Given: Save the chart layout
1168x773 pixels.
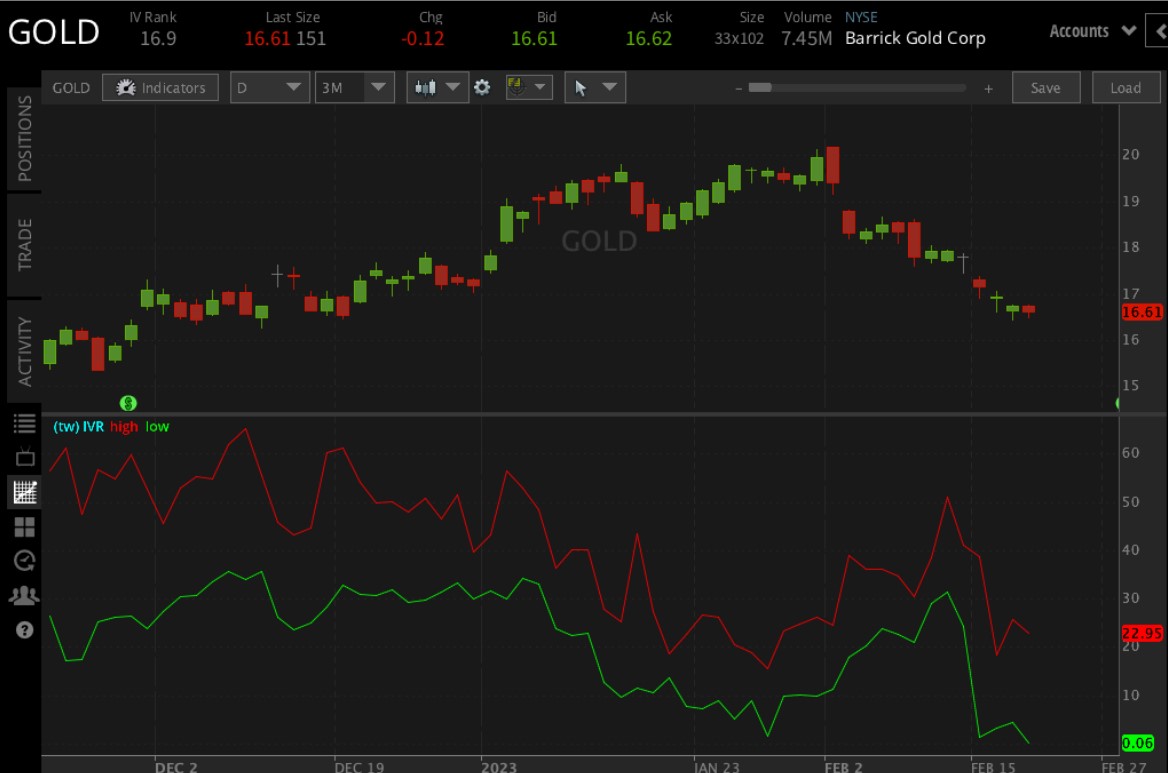Looking at the screenshot, I should (x=1045, y=87).
